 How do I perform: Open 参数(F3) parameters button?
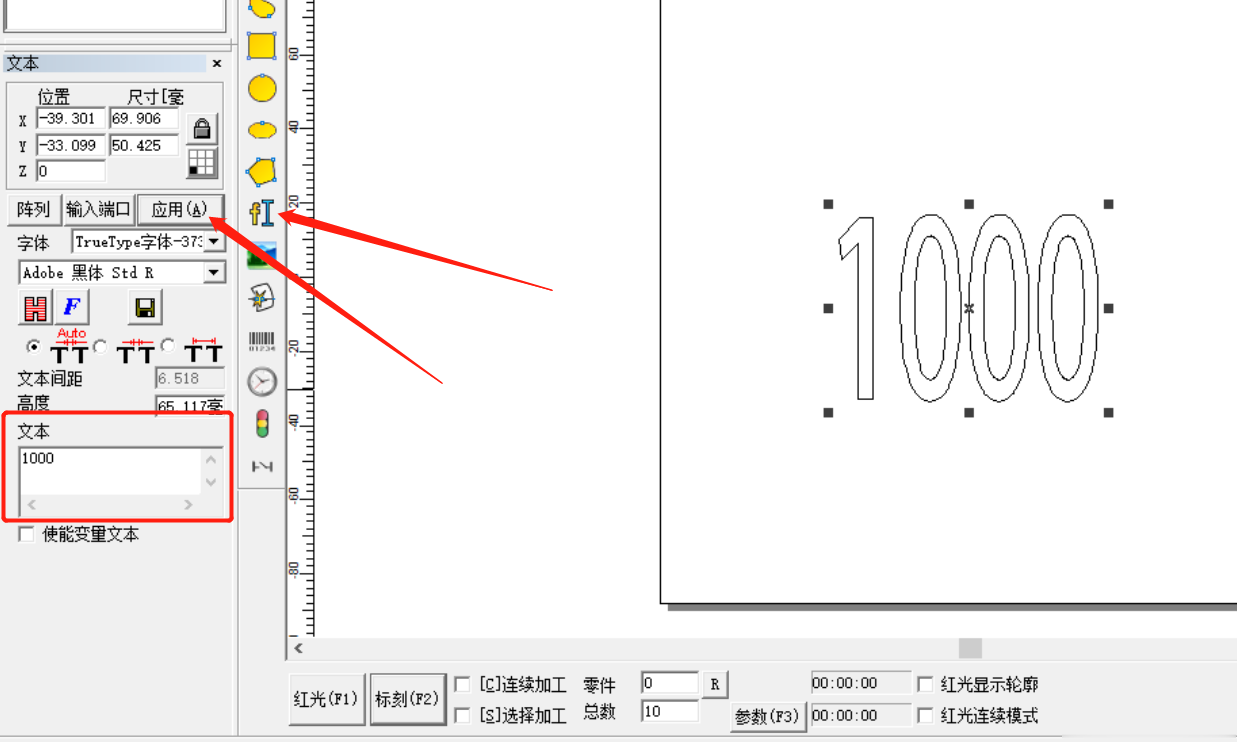tap(767, 717)
